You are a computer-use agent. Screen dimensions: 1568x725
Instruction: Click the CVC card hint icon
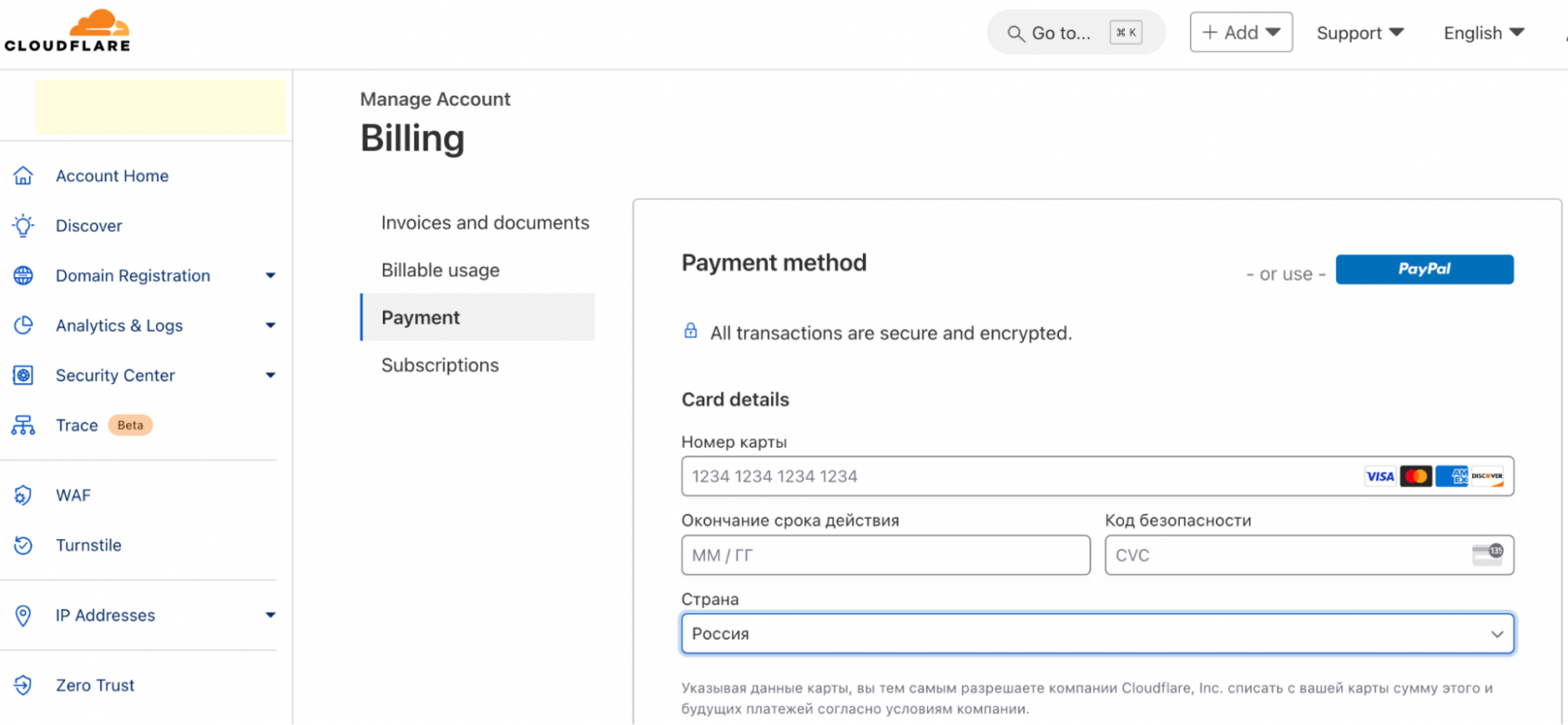point(1488,555)
